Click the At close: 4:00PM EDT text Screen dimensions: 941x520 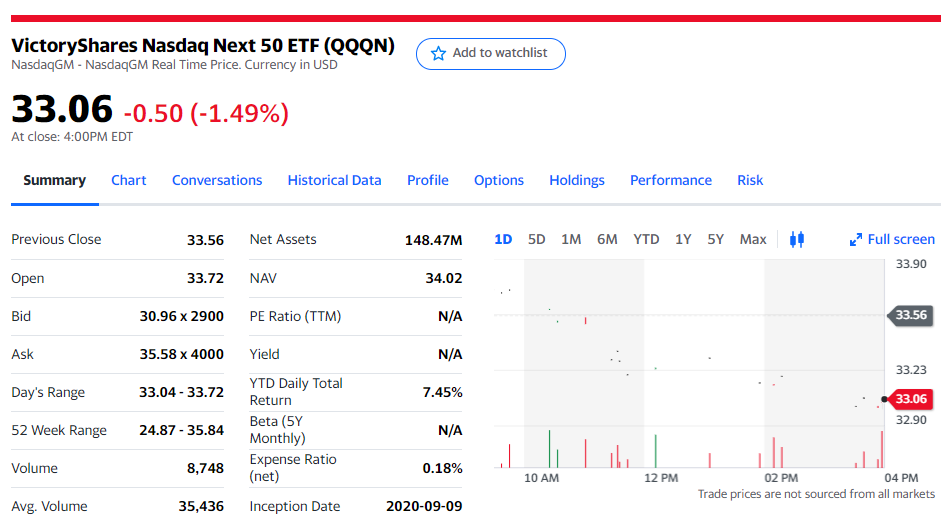point(72,137)
